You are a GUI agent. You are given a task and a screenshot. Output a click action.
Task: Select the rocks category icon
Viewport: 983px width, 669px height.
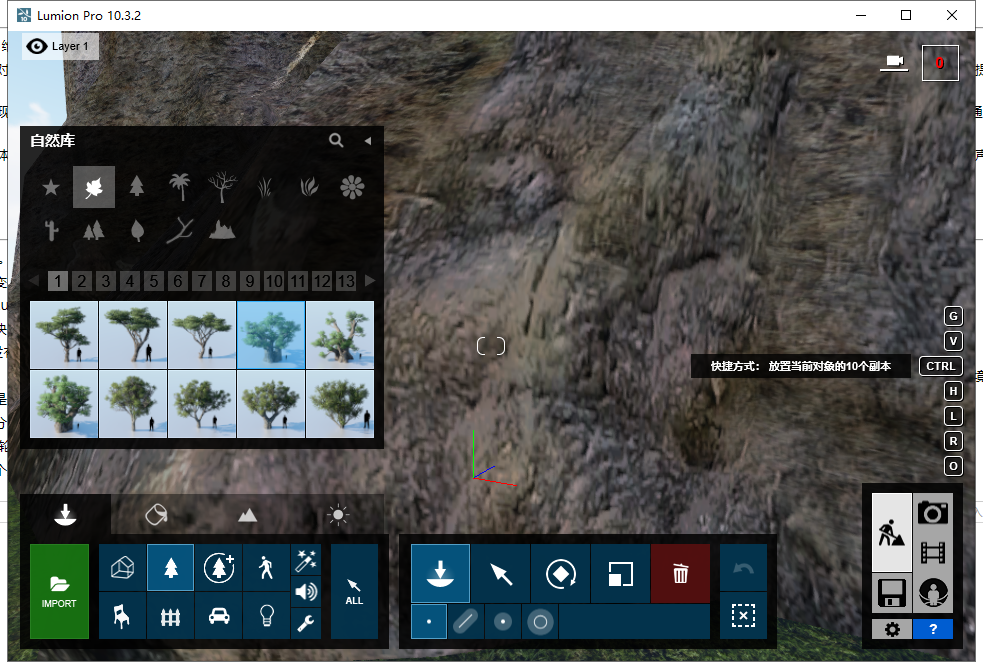point(222,231)
